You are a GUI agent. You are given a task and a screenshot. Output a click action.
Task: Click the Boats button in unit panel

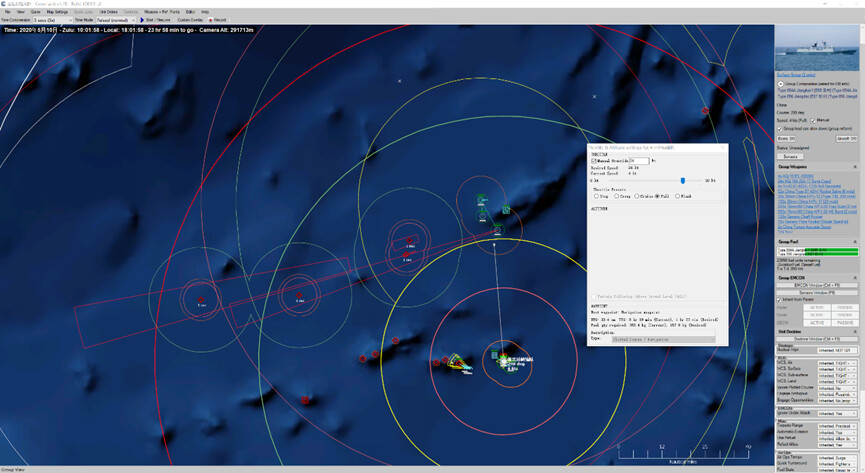click(786, 139)
